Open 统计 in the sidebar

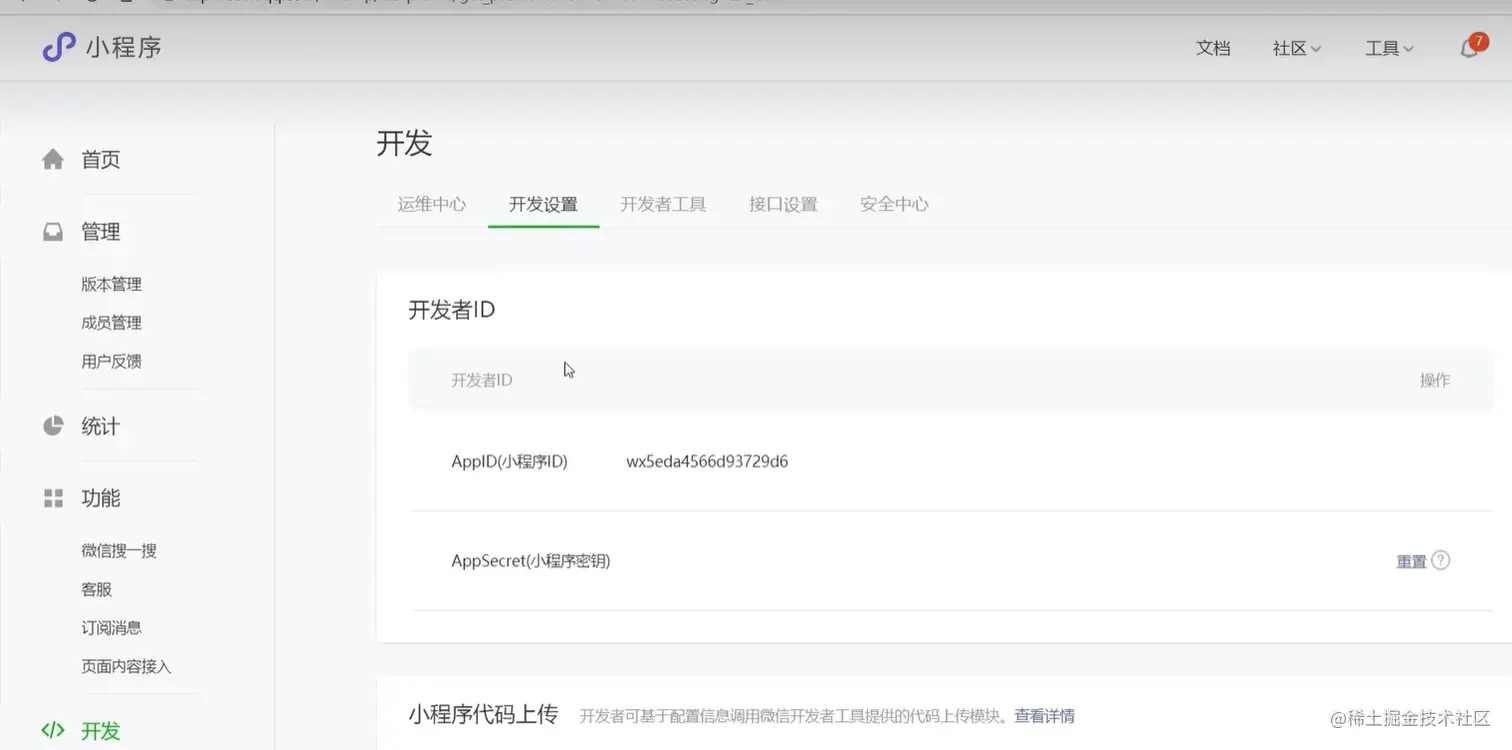coord(101,427)
